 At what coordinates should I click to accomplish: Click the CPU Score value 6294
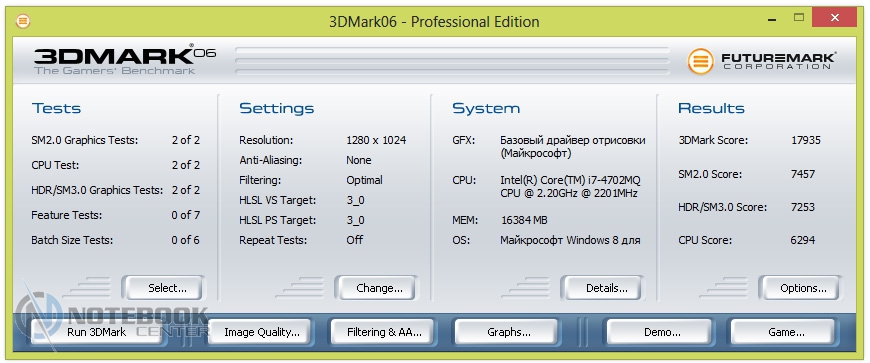[x=803, y=240]
